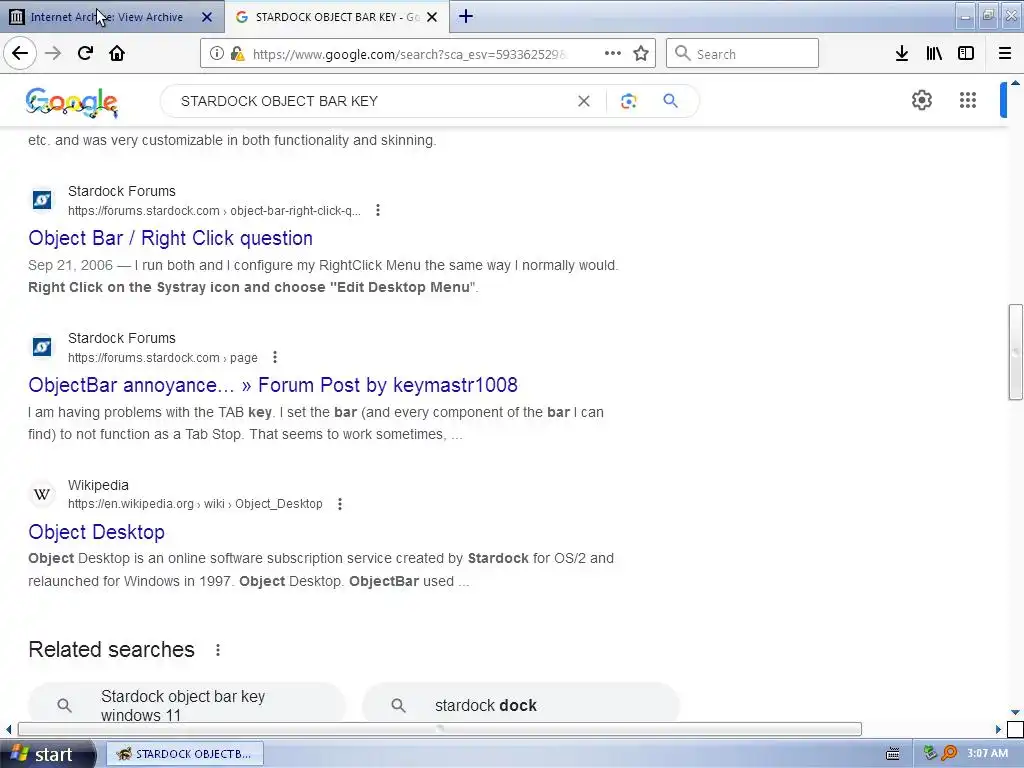The image size is (1024, 768).
Task: Open the on-screen keyboard tray icon
Action: (892, 754)
